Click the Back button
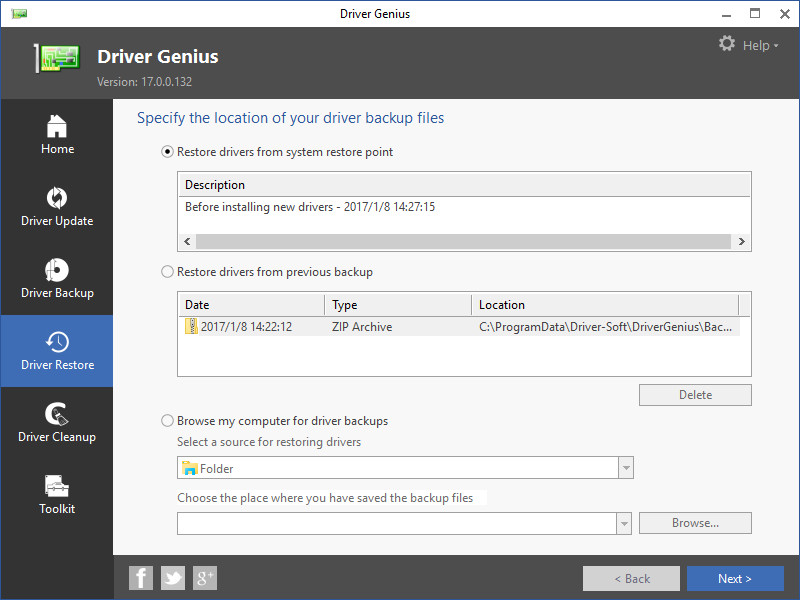This screenshot has height=600, width=800. tap(631, 579)
